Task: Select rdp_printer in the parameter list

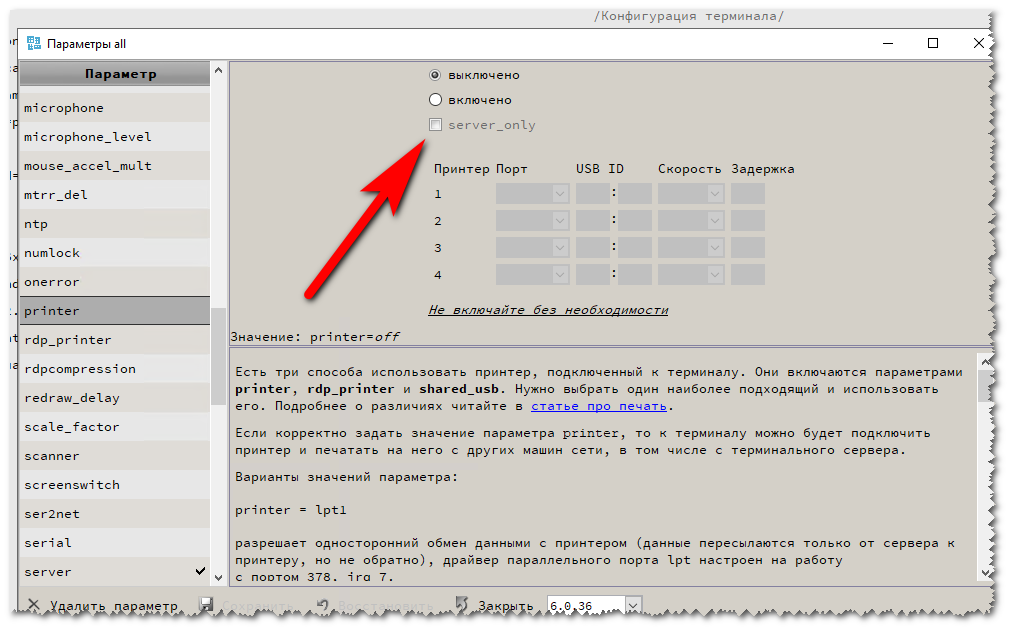Action: click(x=68, y=340)
